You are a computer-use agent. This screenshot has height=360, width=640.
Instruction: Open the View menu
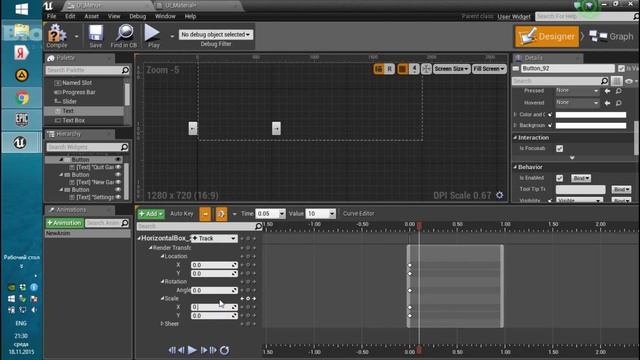coord(114,16)
